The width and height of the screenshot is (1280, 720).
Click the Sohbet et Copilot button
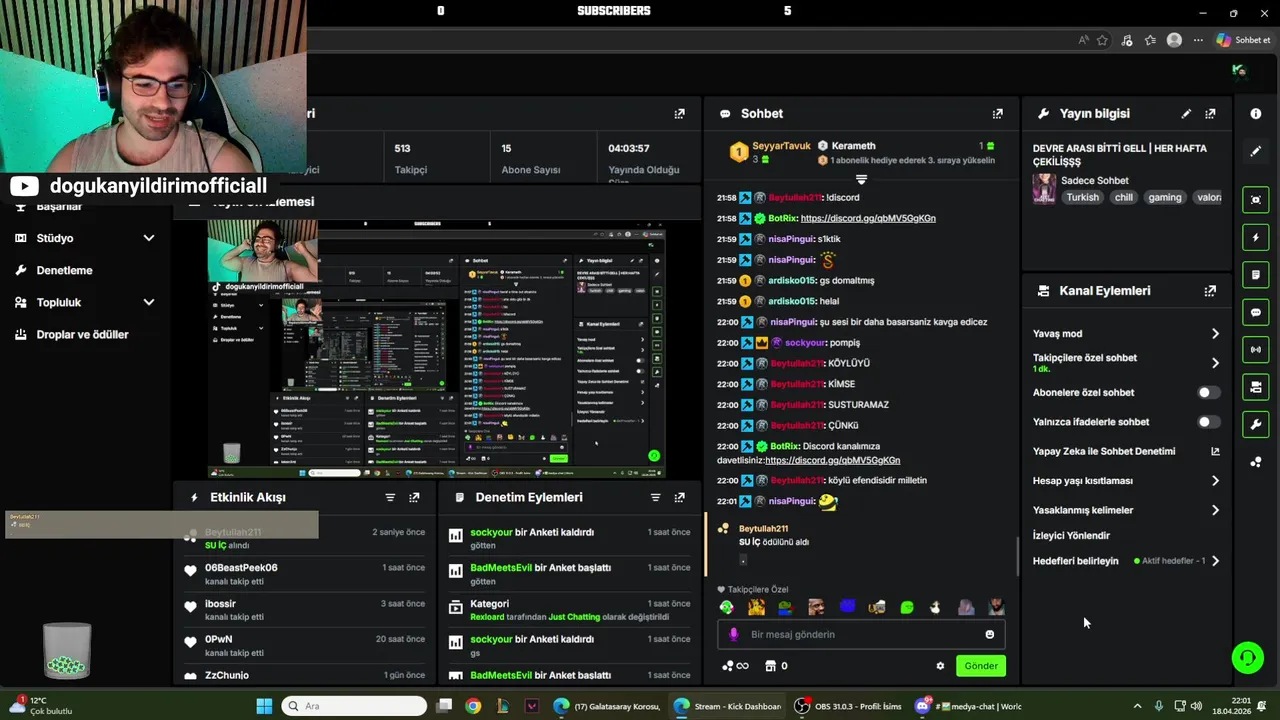1244,40
